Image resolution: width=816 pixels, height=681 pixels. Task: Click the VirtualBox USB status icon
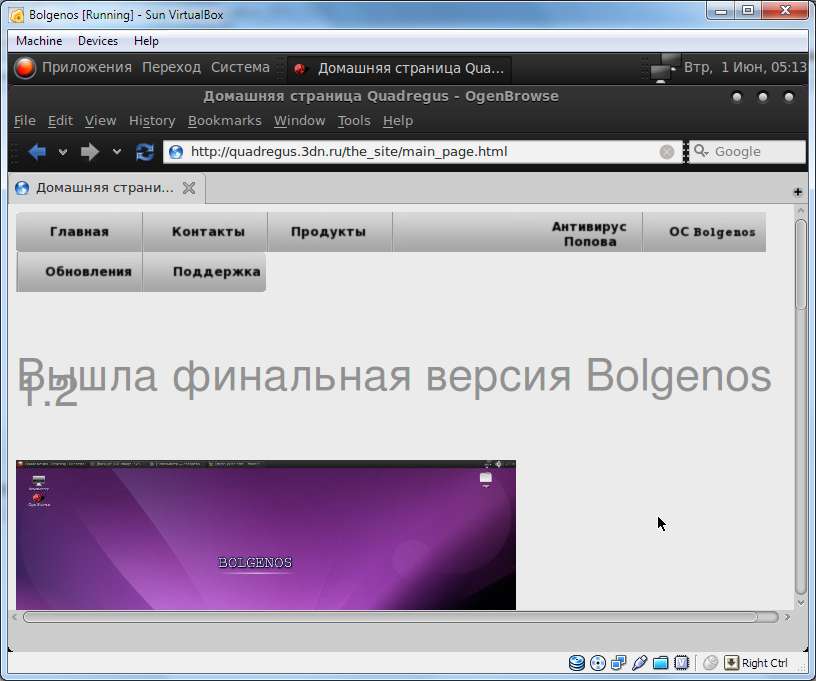point(640,663)
